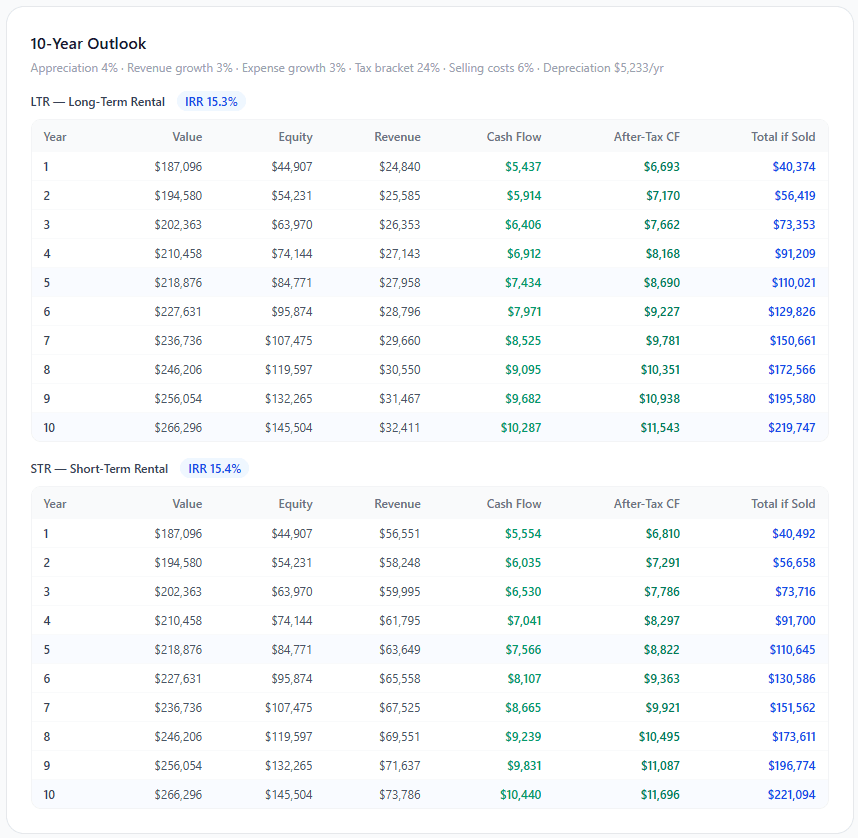Select STR year 10 total $221,094
Screen dimensions: 858x838
(791, 795)
